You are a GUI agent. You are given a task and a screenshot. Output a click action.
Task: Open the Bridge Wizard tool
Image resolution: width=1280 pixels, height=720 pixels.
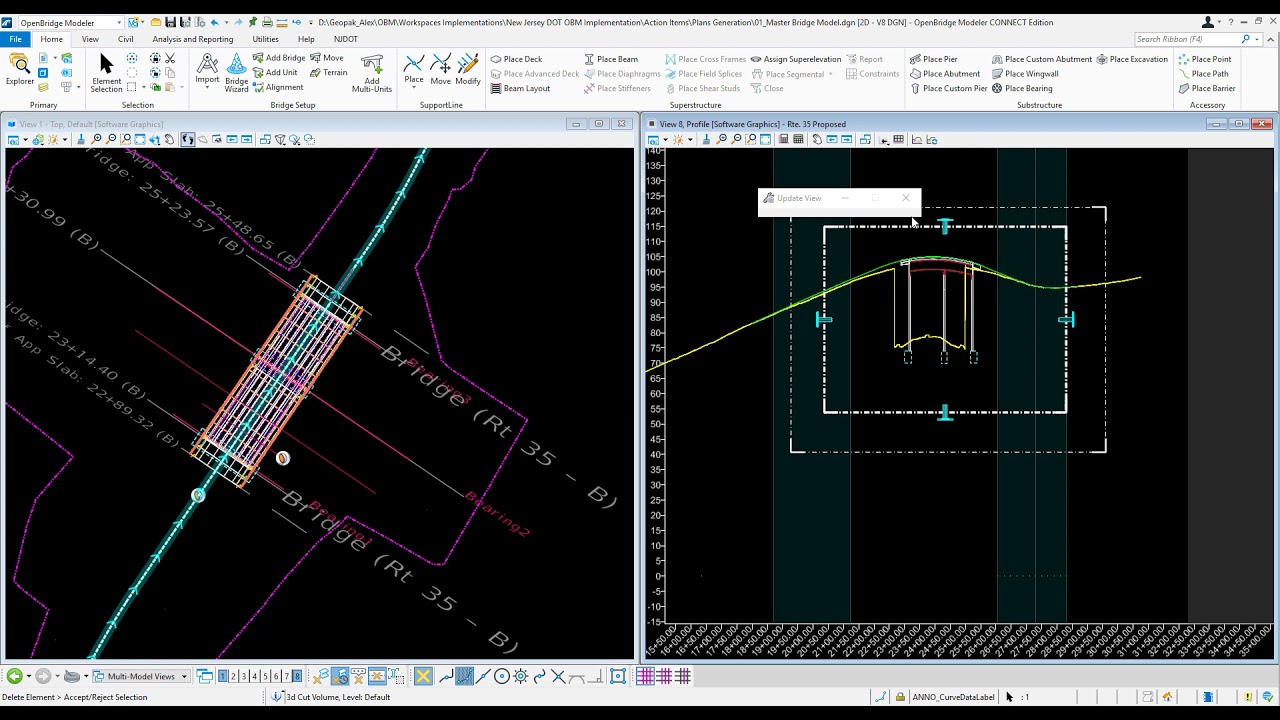click(x=236, y=72)
